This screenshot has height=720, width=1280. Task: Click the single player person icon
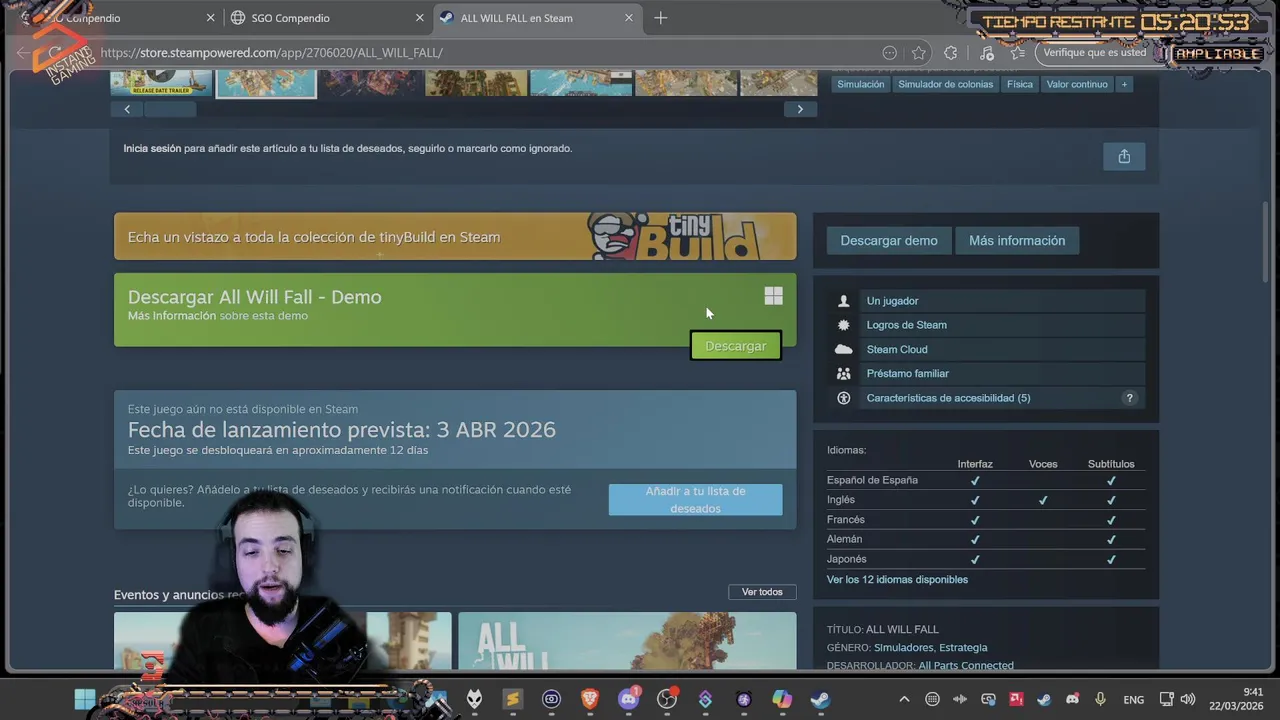(x=844, y=301)
